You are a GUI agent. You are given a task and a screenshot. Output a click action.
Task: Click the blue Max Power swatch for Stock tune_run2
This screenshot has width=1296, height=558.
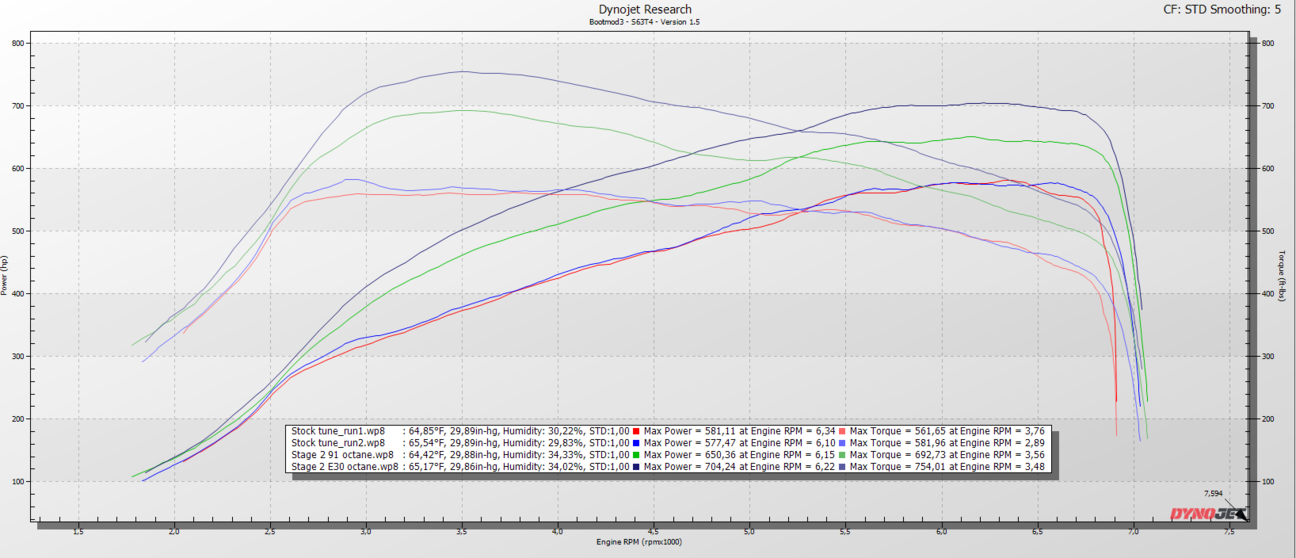(636, 443)
